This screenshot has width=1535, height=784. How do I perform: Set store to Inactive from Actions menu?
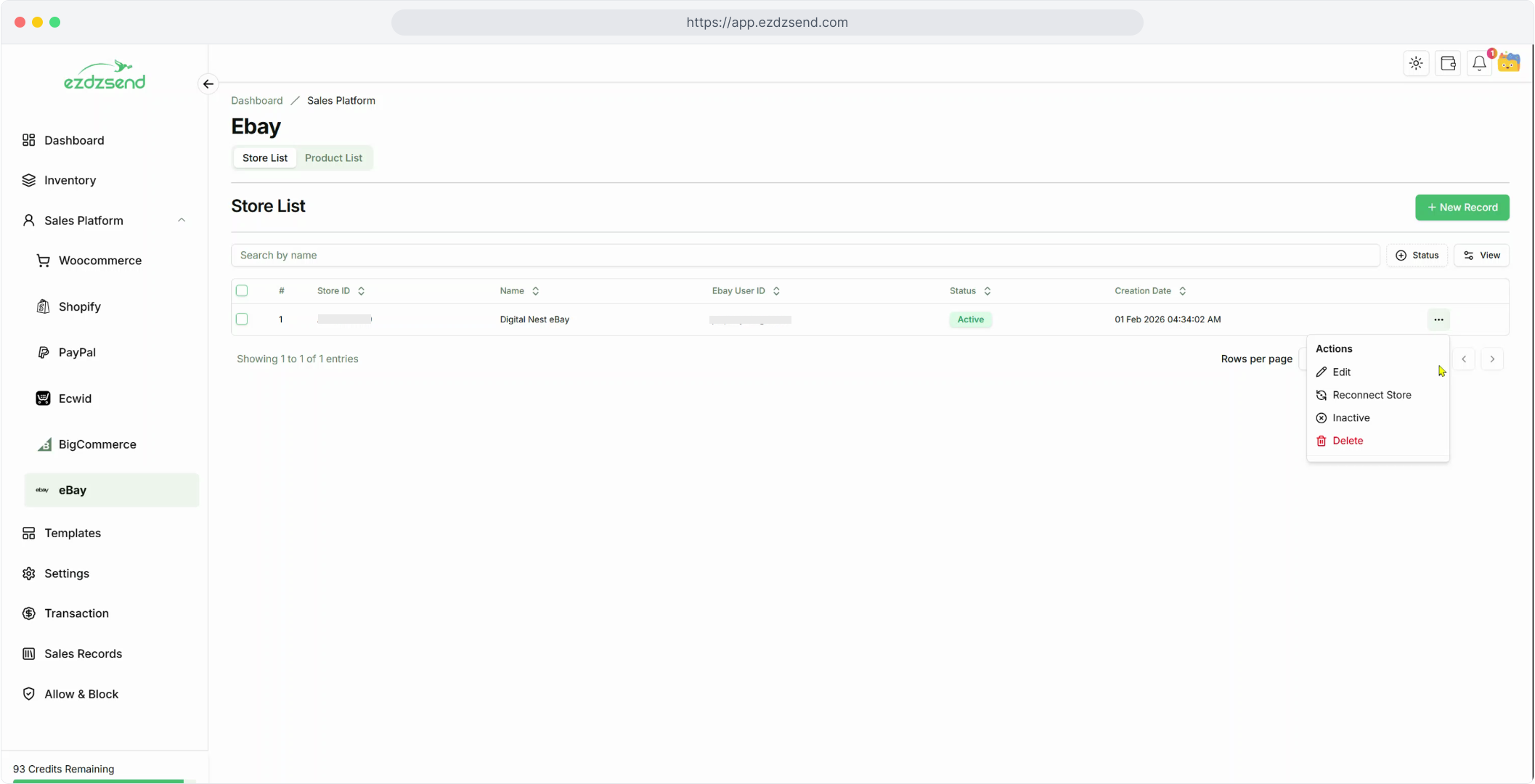(1351, 418)
